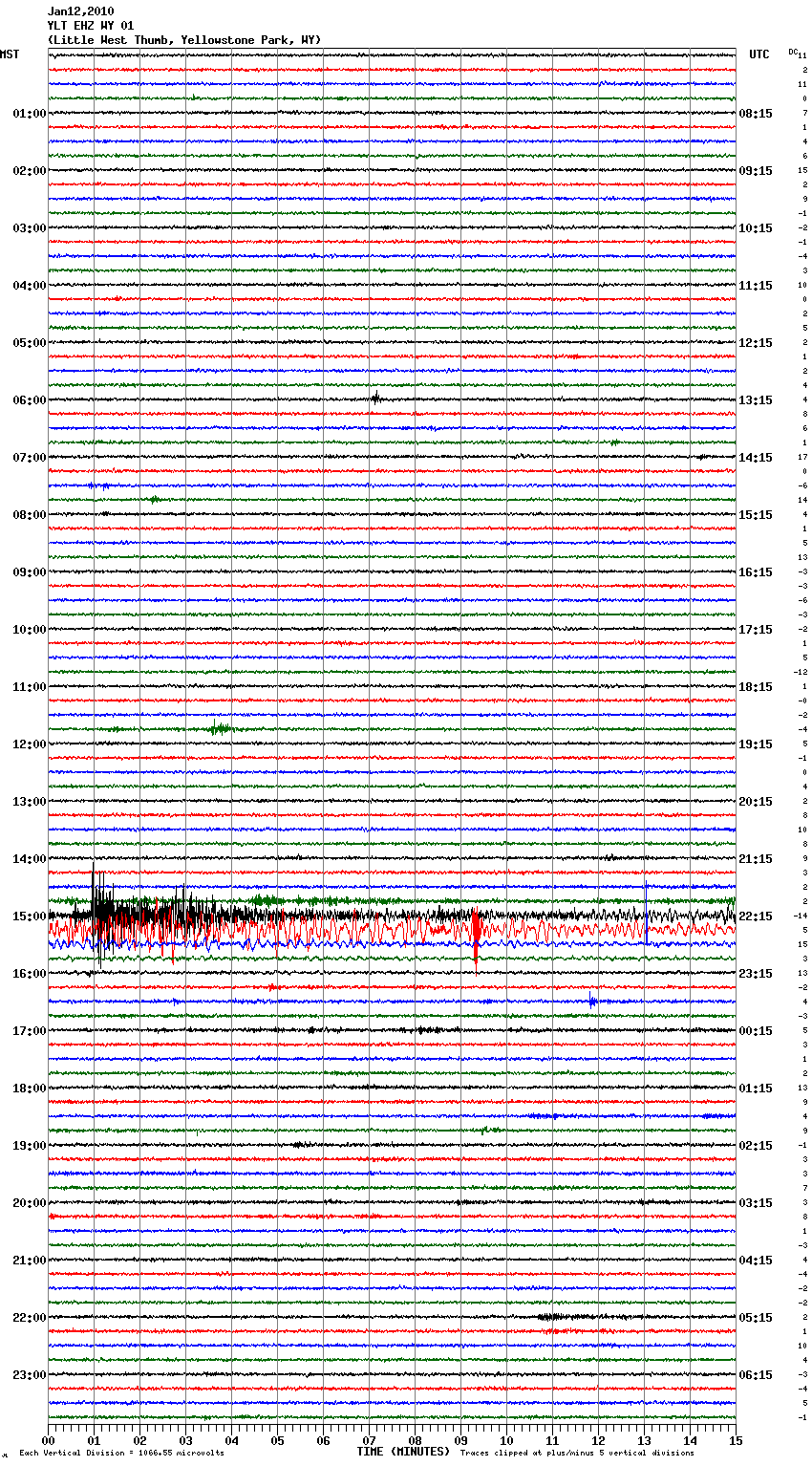Select the station code YLT EHZ WY 01
This screenshot has height=1466, width=812.
coord(91,26)
